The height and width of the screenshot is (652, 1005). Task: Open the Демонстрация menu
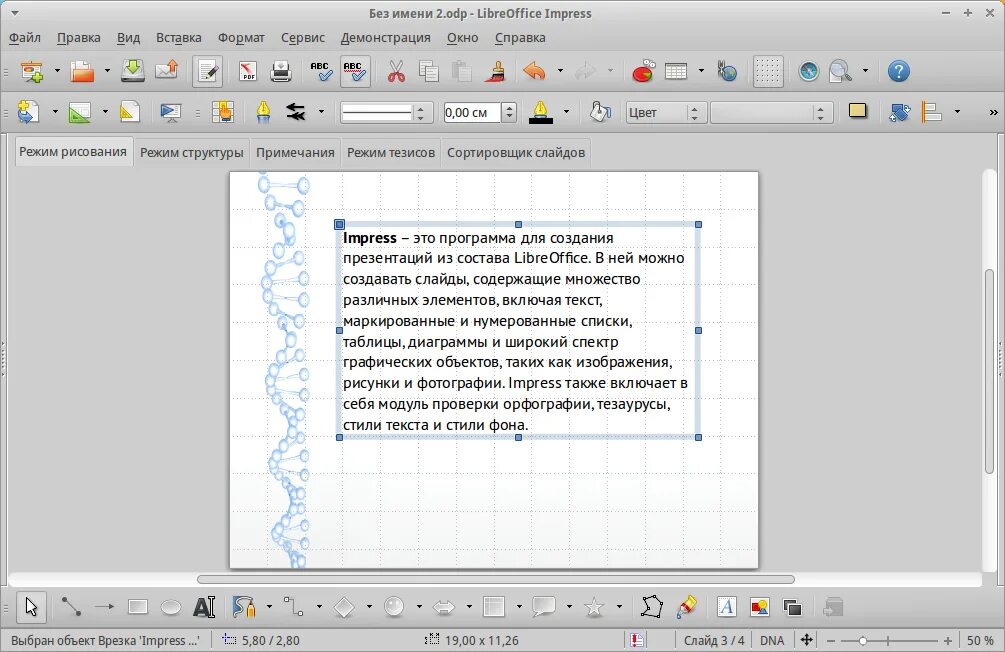385,38
